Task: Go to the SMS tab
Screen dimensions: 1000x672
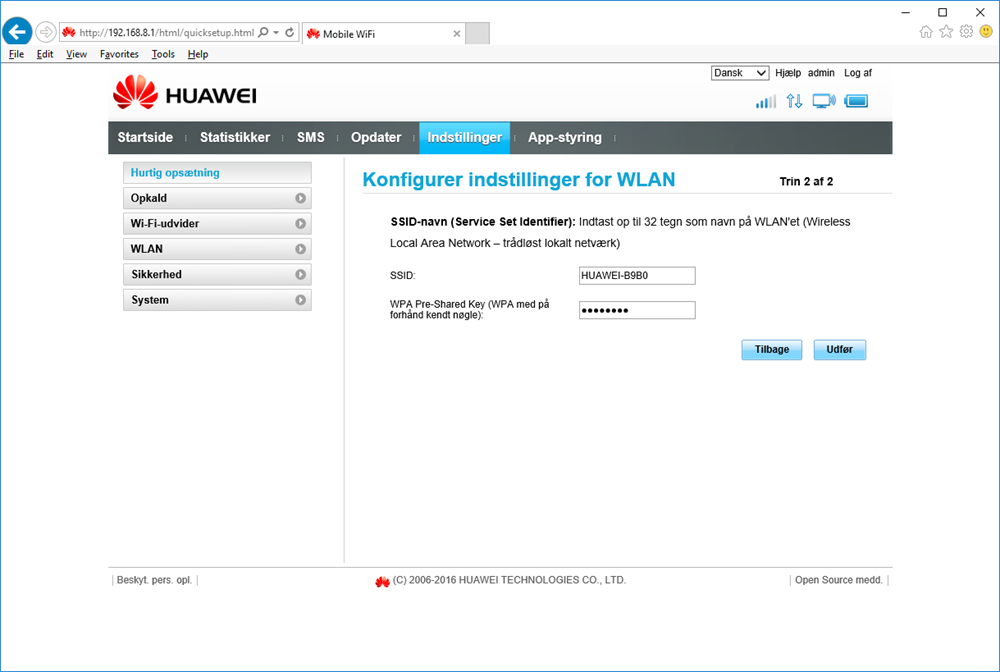Action: [311, 138]
